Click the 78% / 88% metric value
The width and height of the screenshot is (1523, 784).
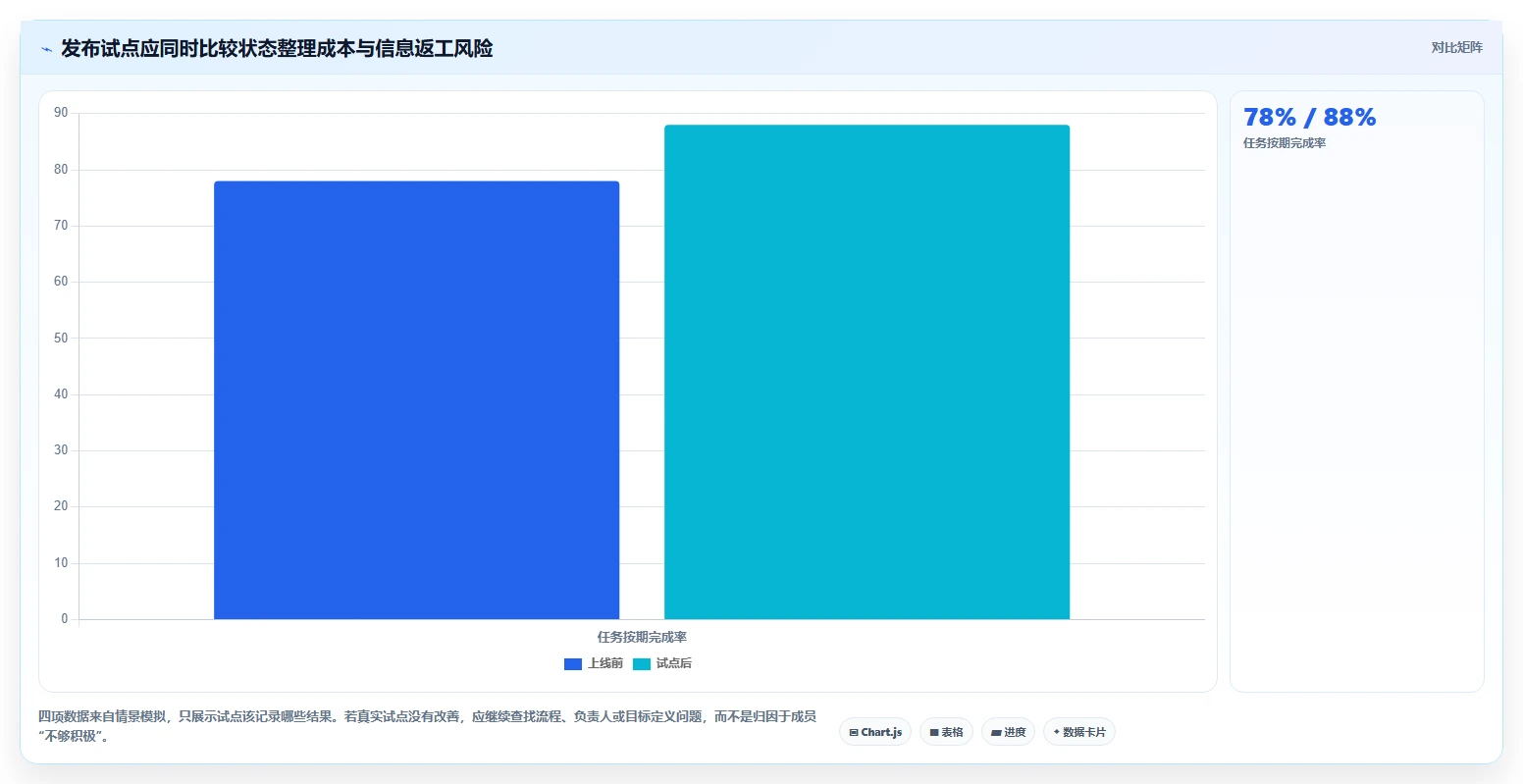(x=1309, y=118)
